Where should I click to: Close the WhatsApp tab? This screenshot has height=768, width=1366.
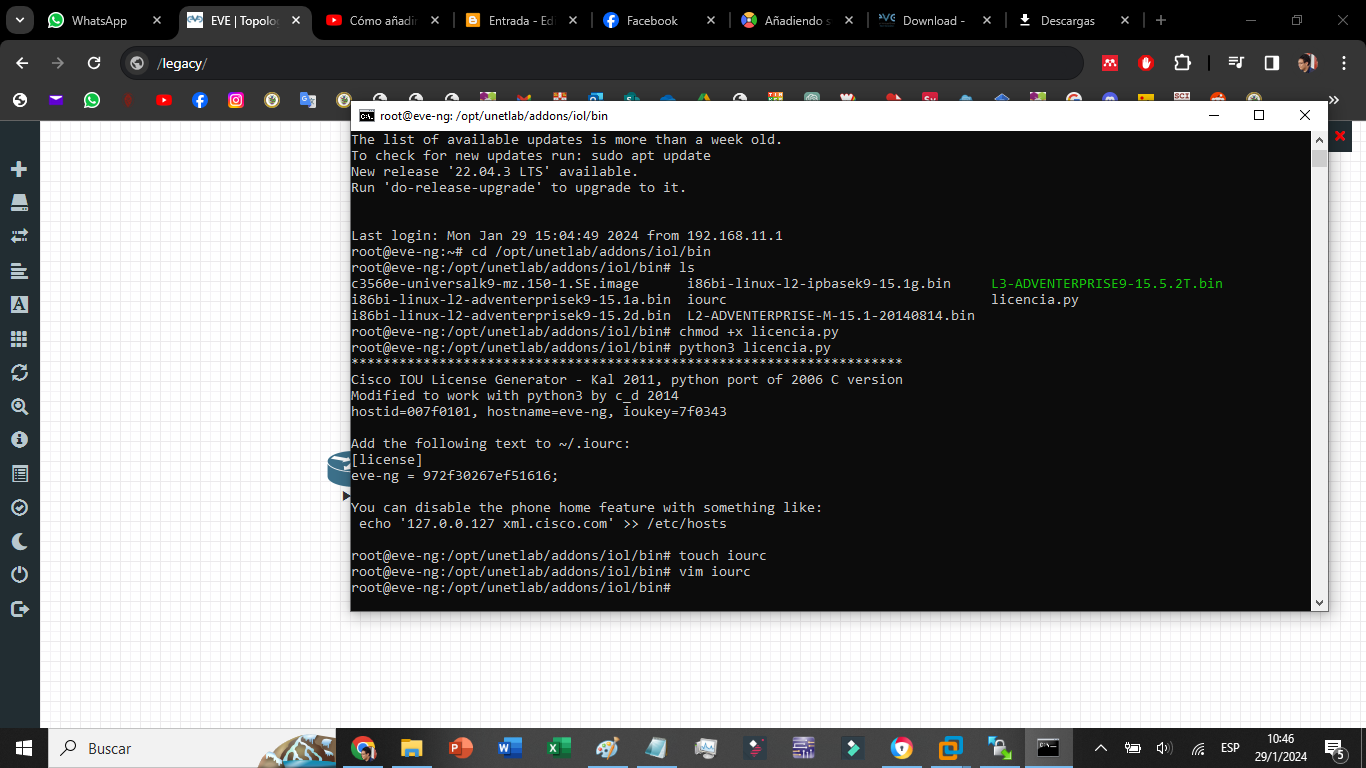coord(156,20)
